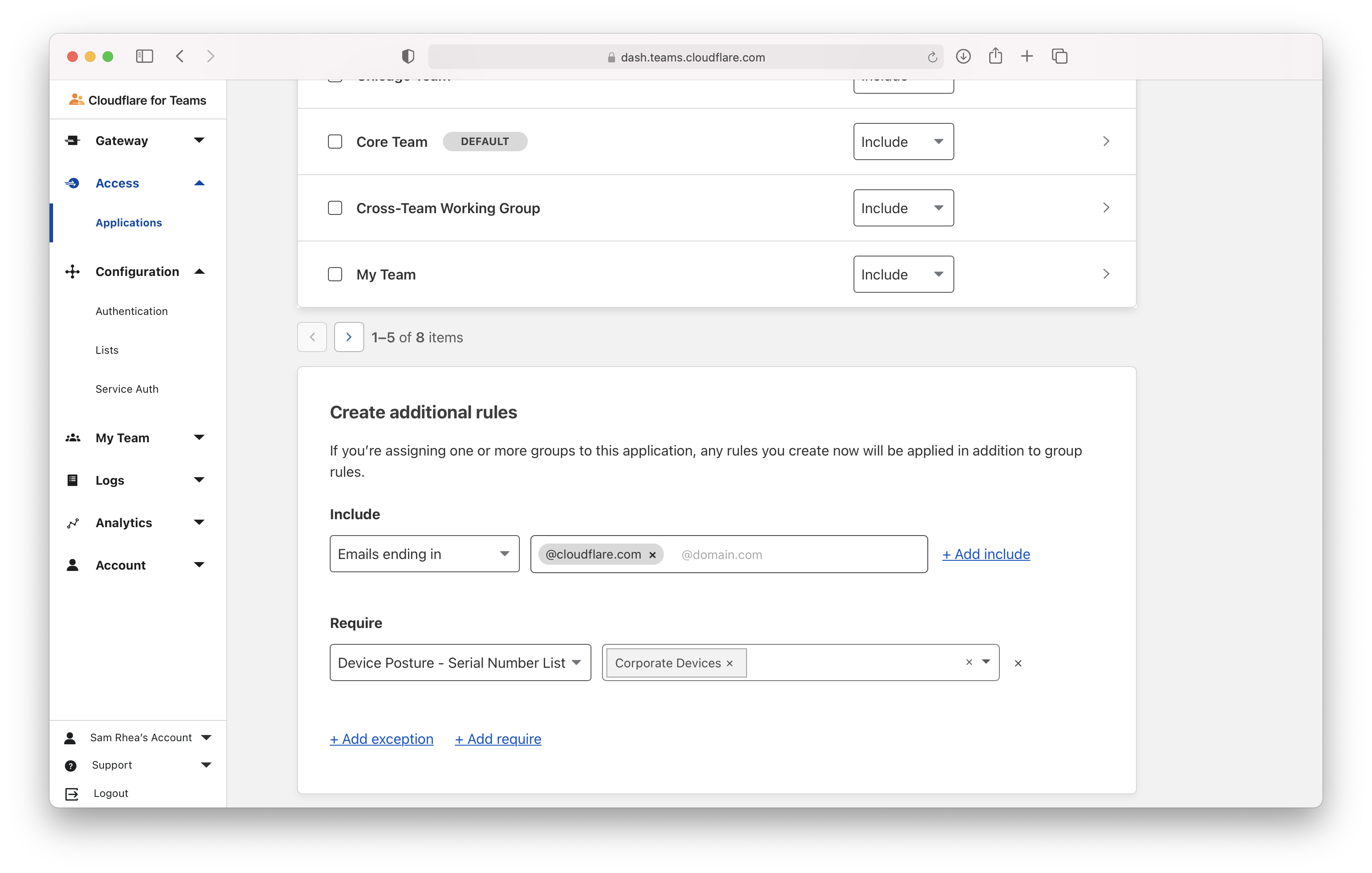The height and width of the screenshot is (873, 1372).
Task: Open Include dropdown for My Team row
Action: tap(903, 274)
